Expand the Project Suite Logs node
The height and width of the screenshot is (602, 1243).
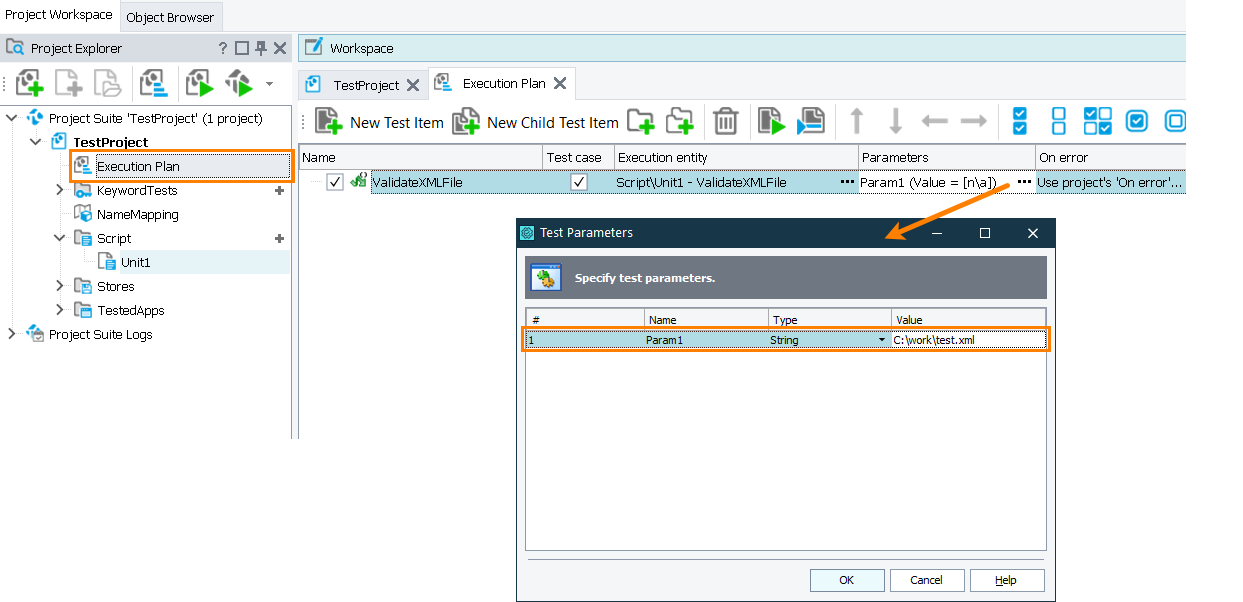12,334
